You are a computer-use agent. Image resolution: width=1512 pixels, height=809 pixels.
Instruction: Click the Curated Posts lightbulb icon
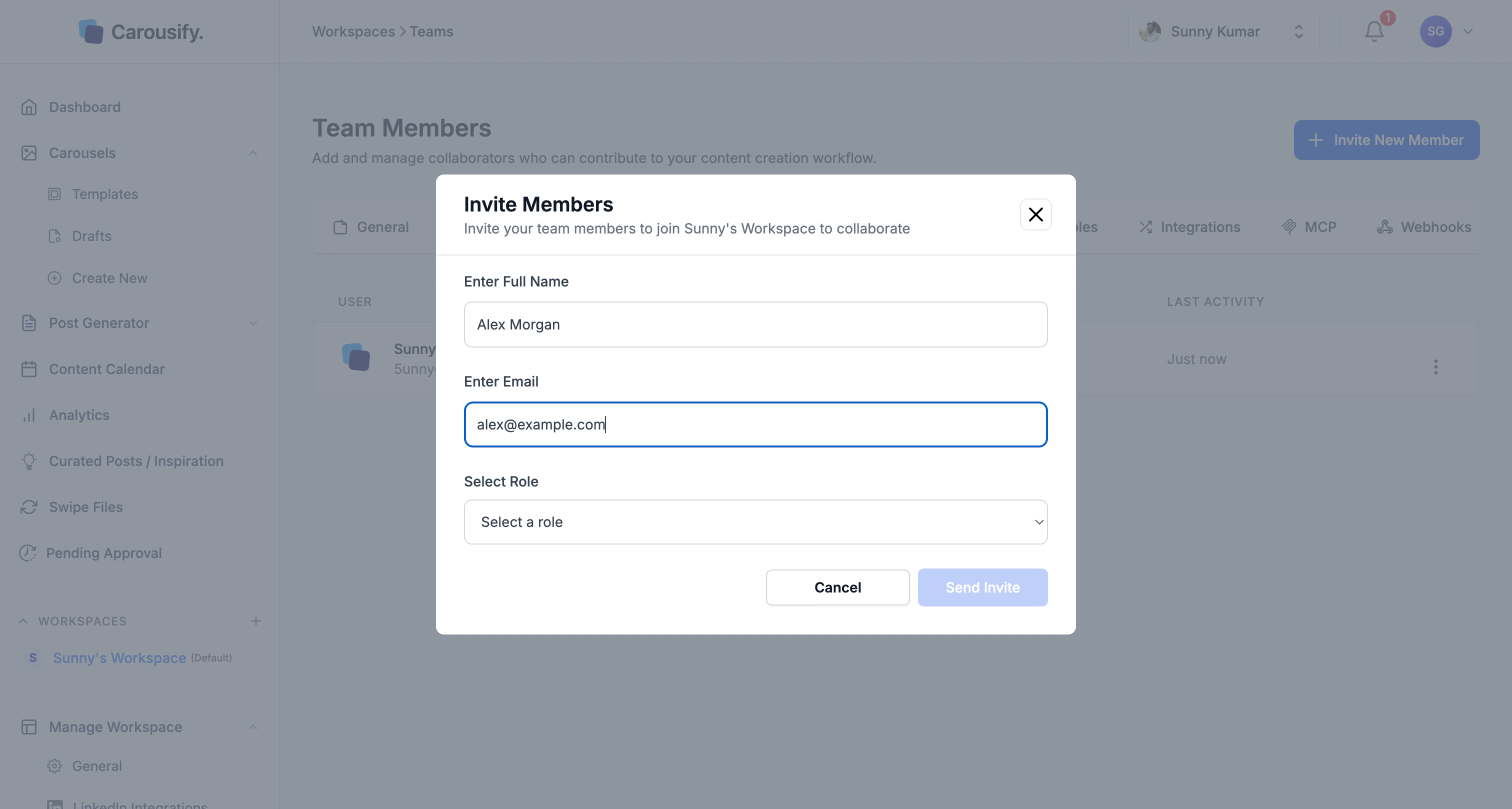pos(29,461)
